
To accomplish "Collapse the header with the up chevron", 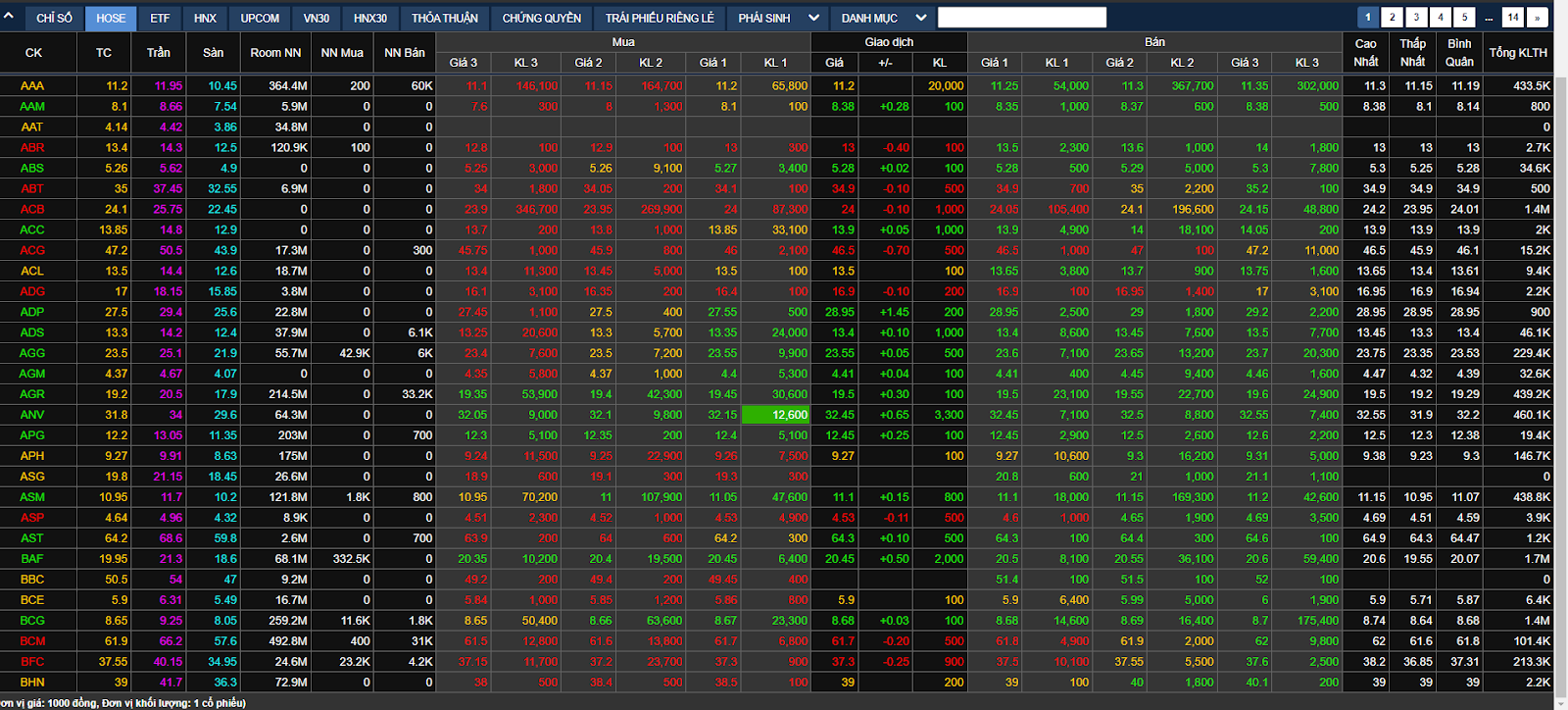I will pos(9,18).
